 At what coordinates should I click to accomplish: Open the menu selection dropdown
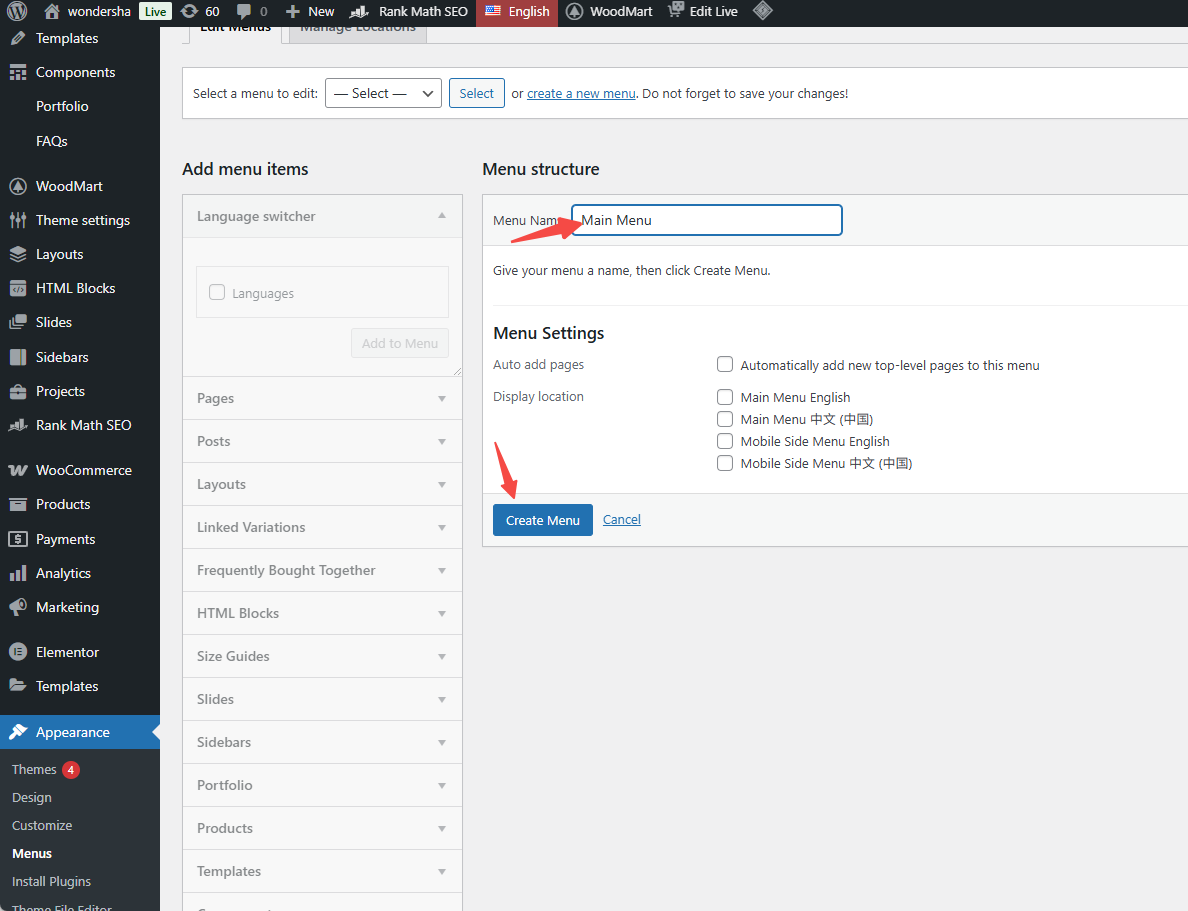point(383,92)
